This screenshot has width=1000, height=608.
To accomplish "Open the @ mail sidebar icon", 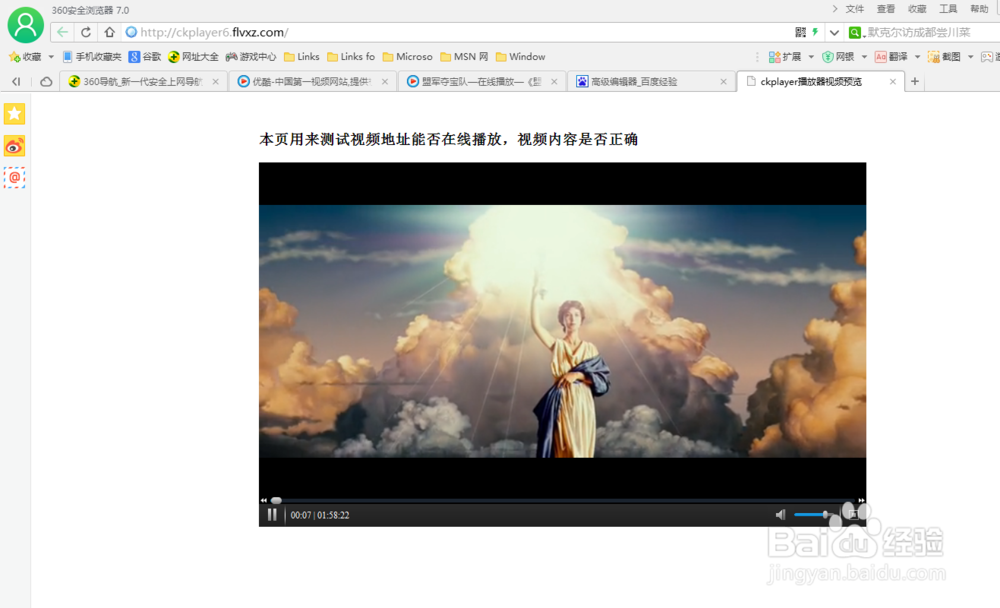I will (x=14, y=177).
